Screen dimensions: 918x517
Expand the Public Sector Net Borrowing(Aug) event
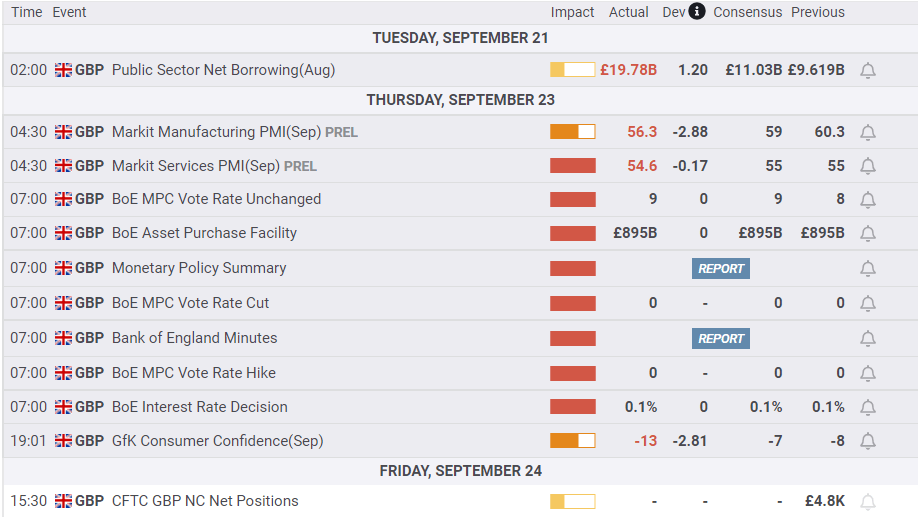(223, 70)
